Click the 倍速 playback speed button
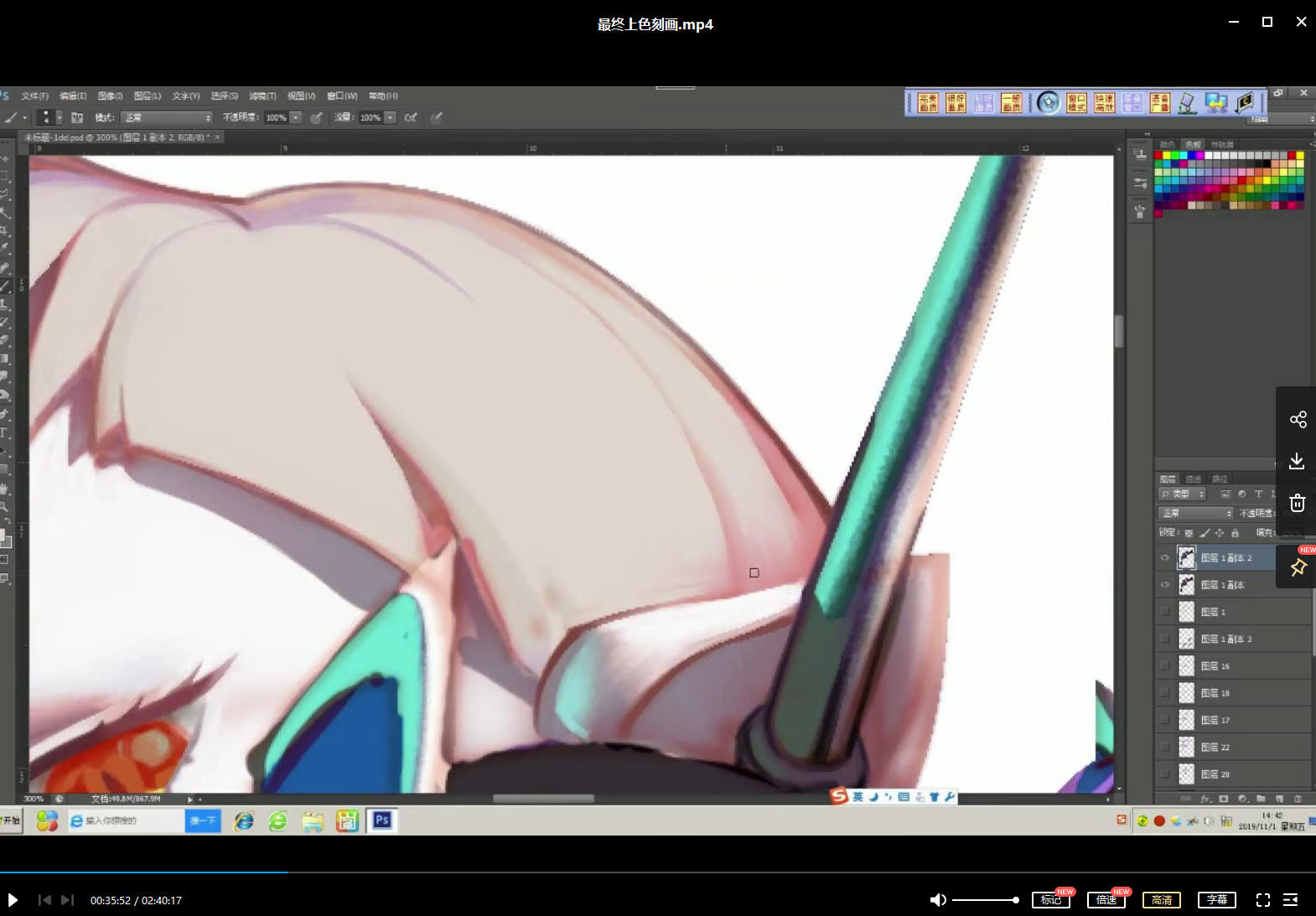Viewport: 1316px width, 916px height. [1106, 900]
